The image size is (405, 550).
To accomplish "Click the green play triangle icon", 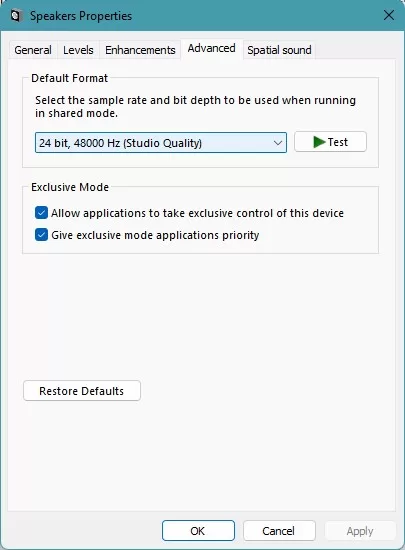I will click(x=319, y=142).
